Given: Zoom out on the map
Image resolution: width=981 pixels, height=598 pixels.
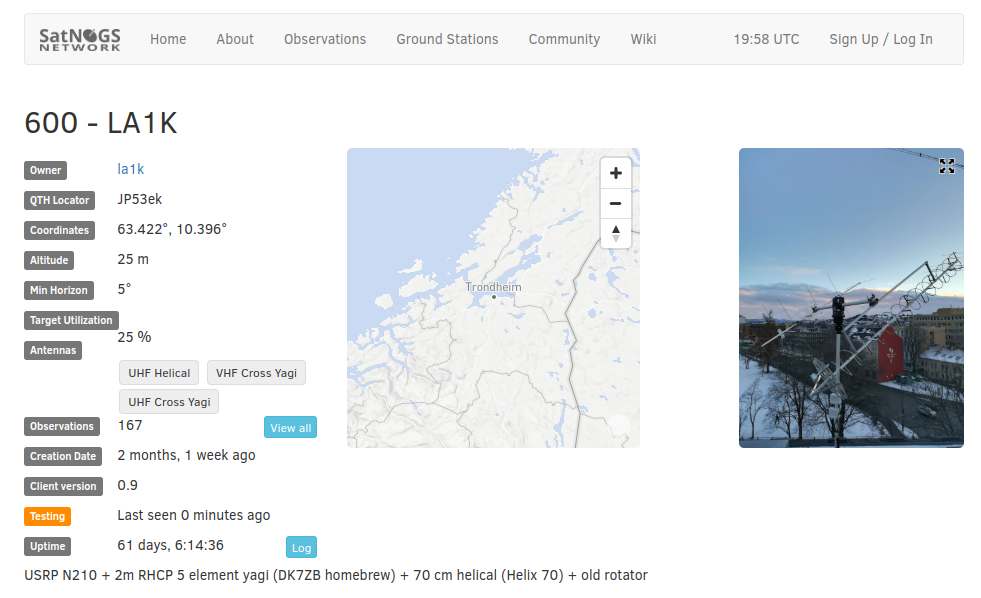Looking at the screenshot, I should tap(615, 203).
